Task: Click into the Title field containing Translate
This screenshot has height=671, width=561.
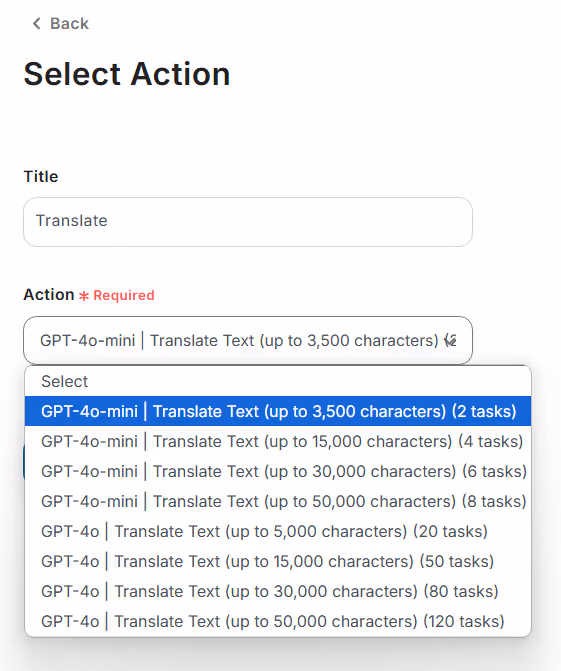Action: coord(248,222)
